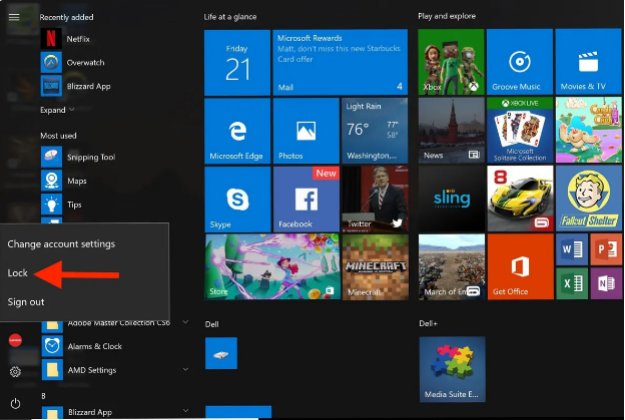Open Alarms & Clock

tap(82, 346)
